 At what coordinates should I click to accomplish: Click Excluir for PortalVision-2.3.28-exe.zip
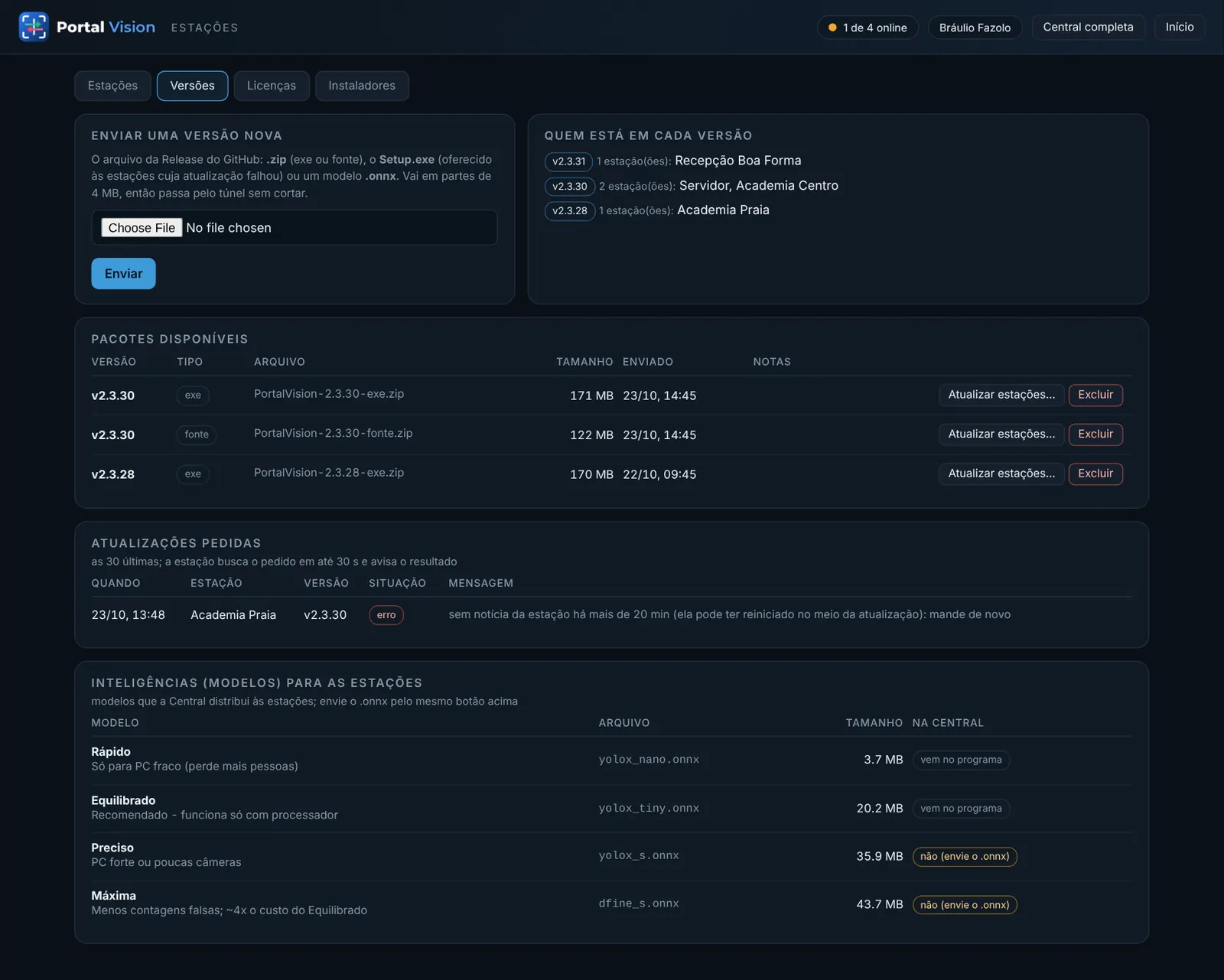click(x=1095, y=474)
